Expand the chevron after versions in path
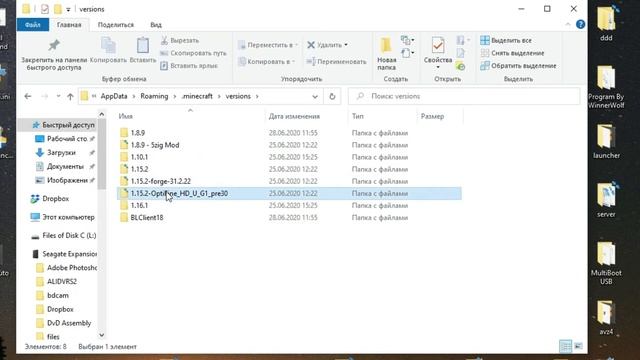The height and width of the screenshot is (360, 640). click(x=257, y=96)
